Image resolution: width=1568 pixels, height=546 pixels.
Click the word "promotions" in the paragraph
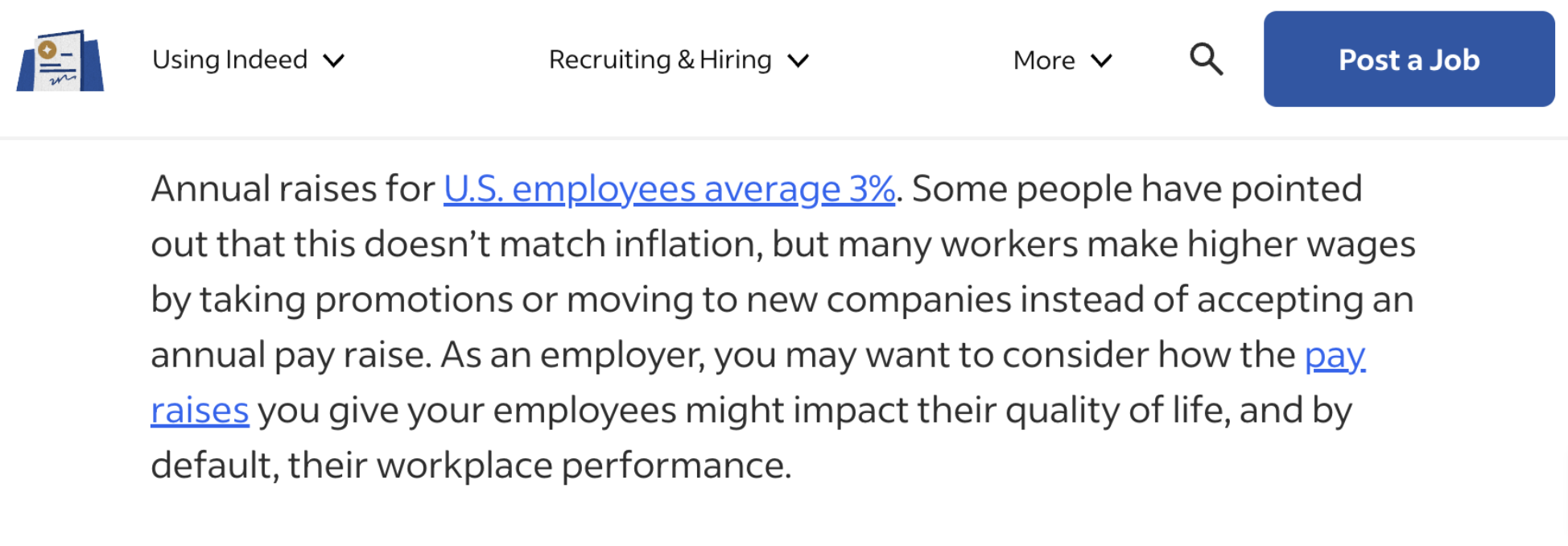point(414,300)
